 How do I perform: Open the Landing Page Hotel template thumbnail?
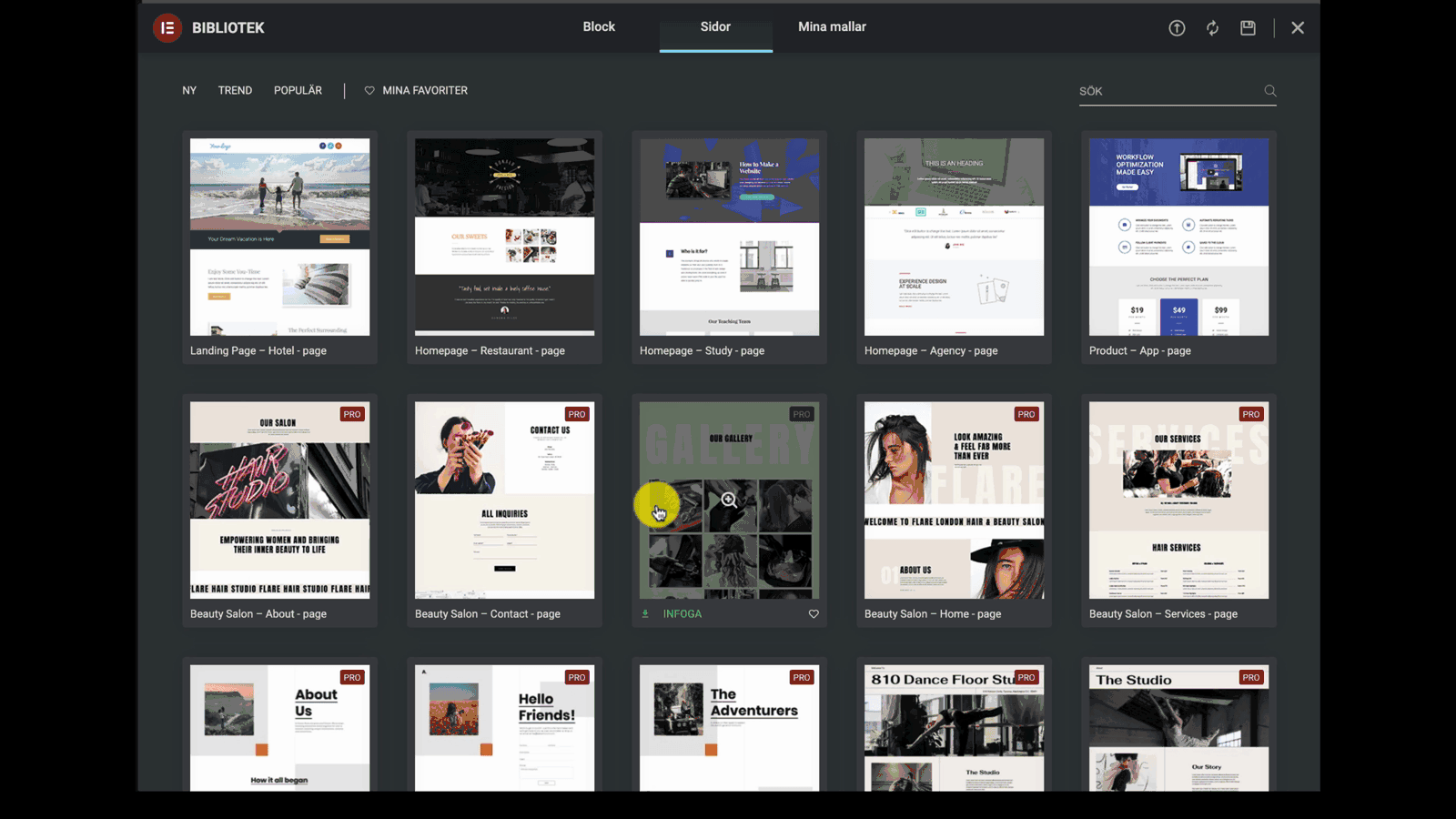pyautogui.click(x=279, y=237)
